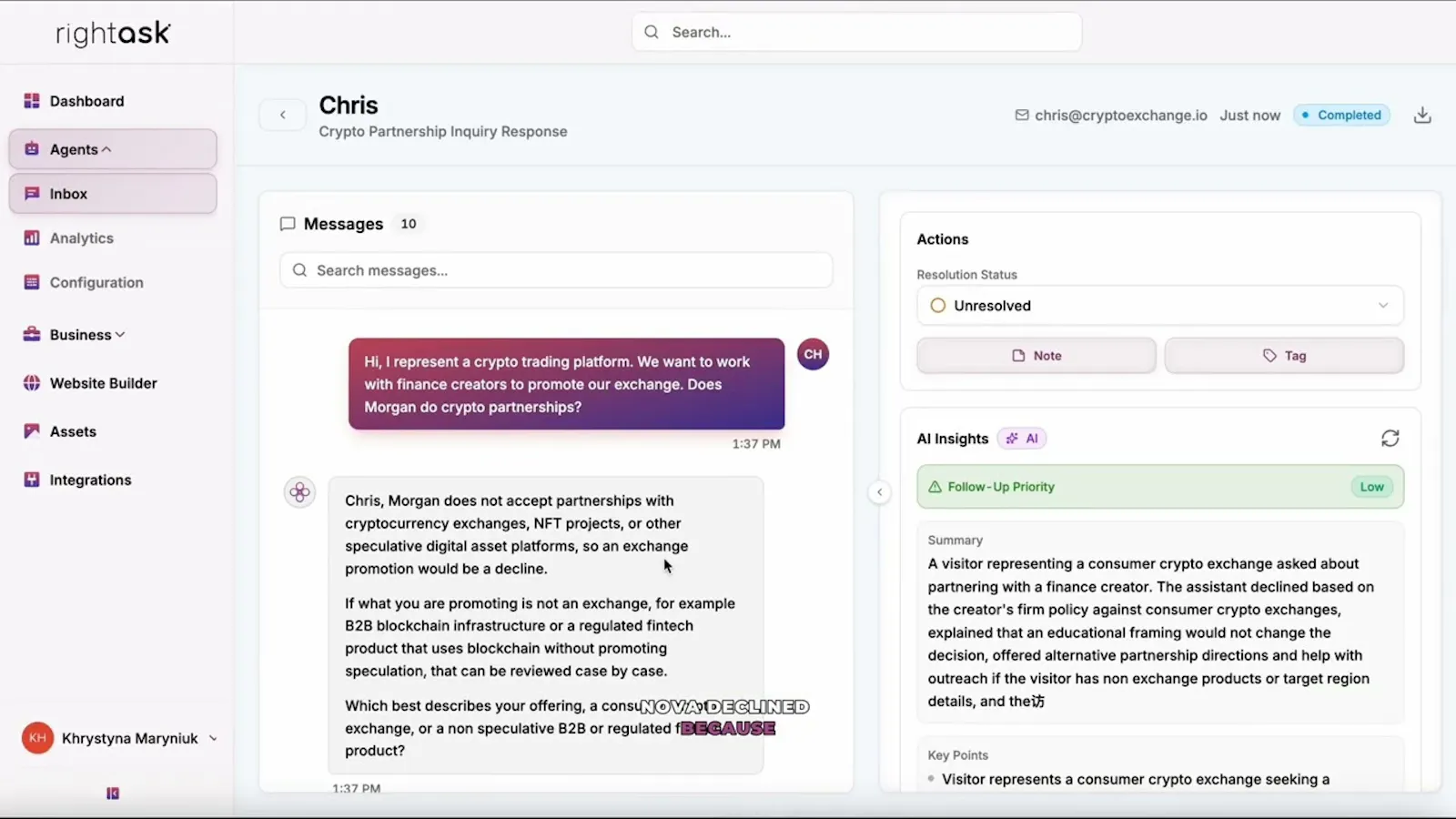
Task: Click the Agents robot icon
Action: point(32,149)
